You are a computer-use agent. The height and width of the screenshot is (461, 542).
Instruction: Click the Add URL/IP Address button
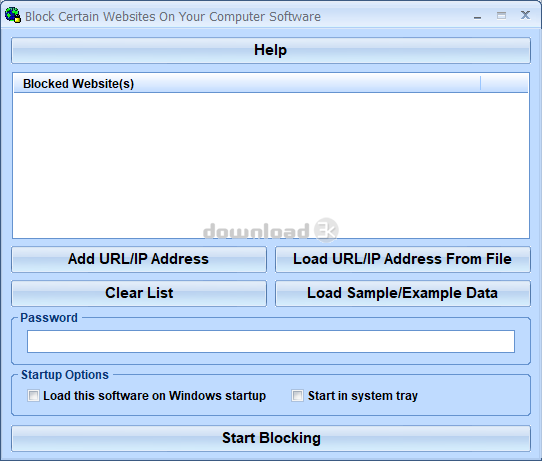pos(139,259)
